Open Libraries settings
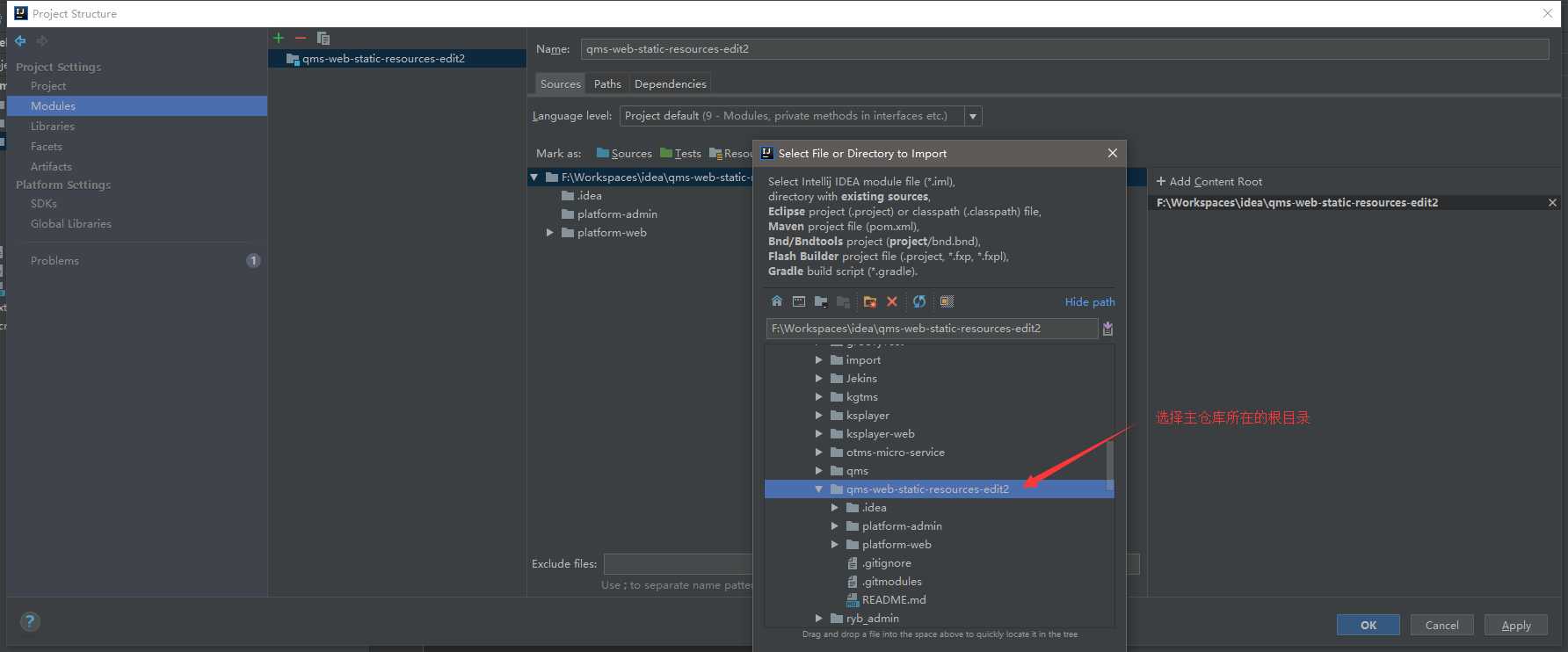Viewport: 1568px width, 652px height. tap(53, 127)
